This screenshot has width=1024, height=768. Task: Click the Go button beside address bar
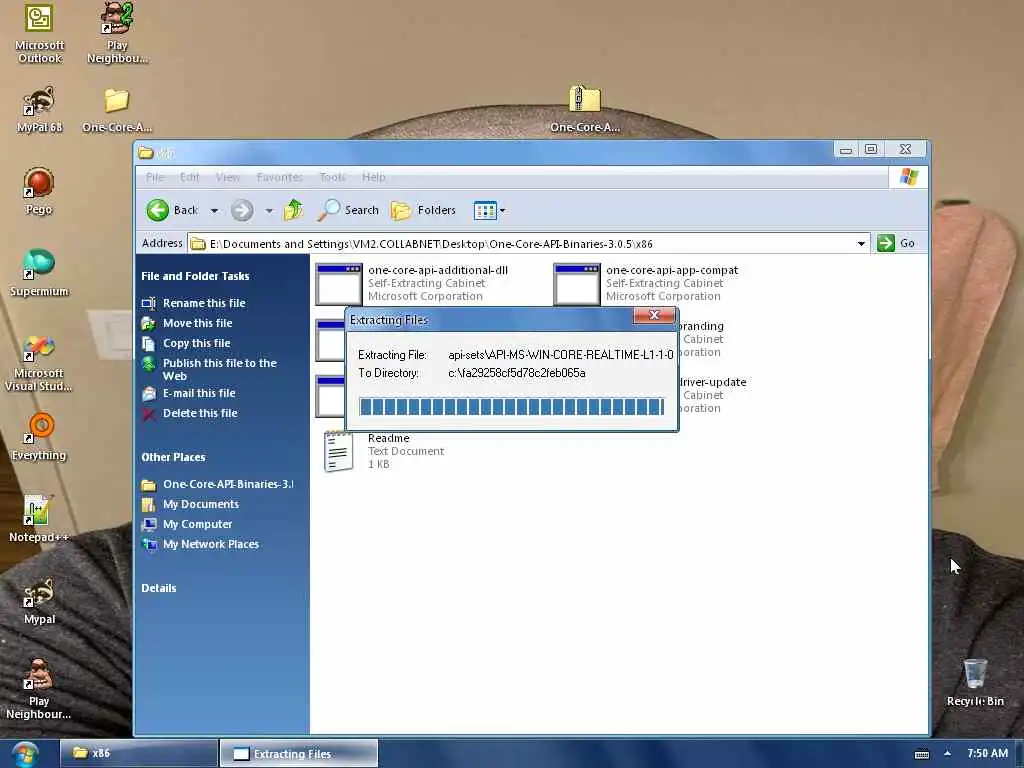click(x=896, y=244)
